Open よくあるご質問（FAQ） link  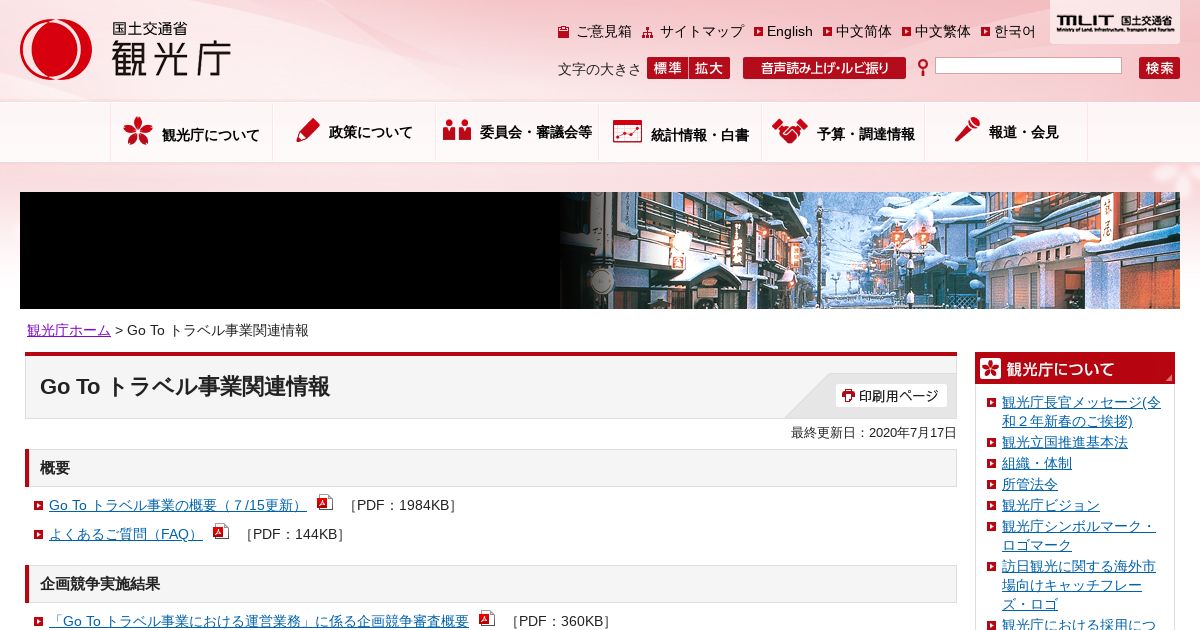click(x=126, y=534)
